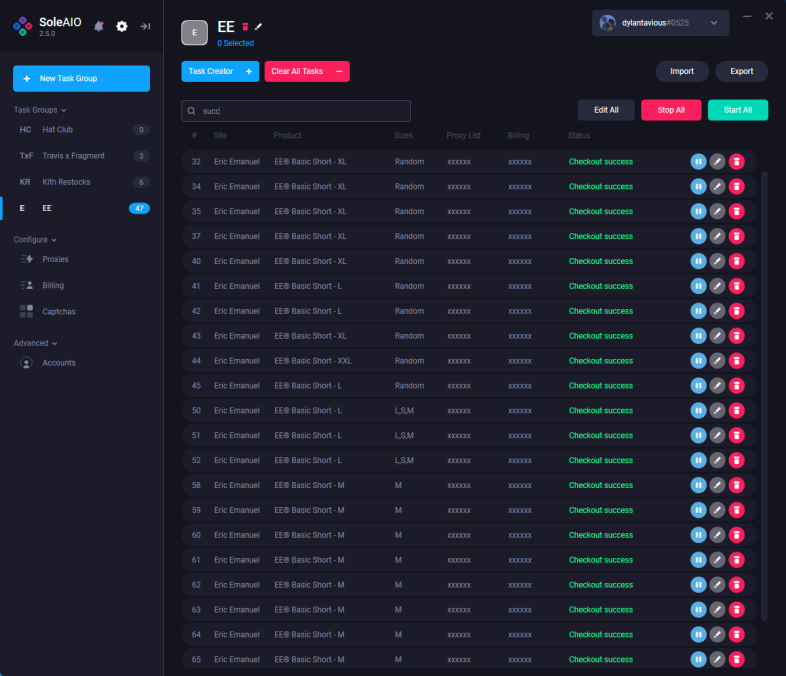The height and width of the screenshot is (676, 786).
Task: Pause task 42
Action: (x=698, y=311)
